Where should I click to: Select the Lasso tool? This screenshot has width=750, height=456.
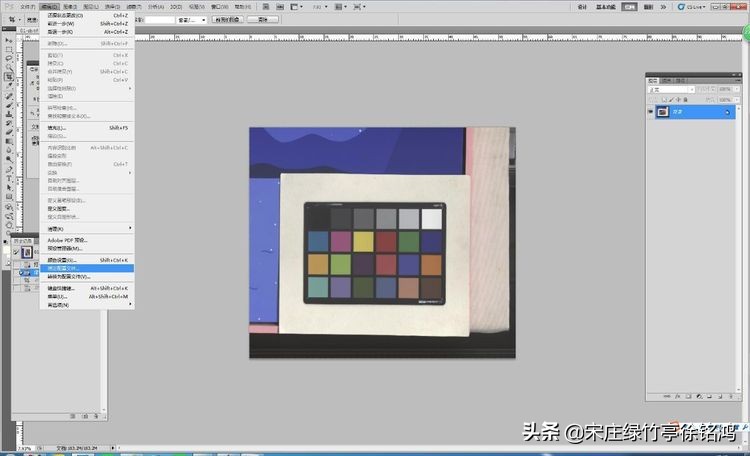pyautogui.click(x=9, y=59)
